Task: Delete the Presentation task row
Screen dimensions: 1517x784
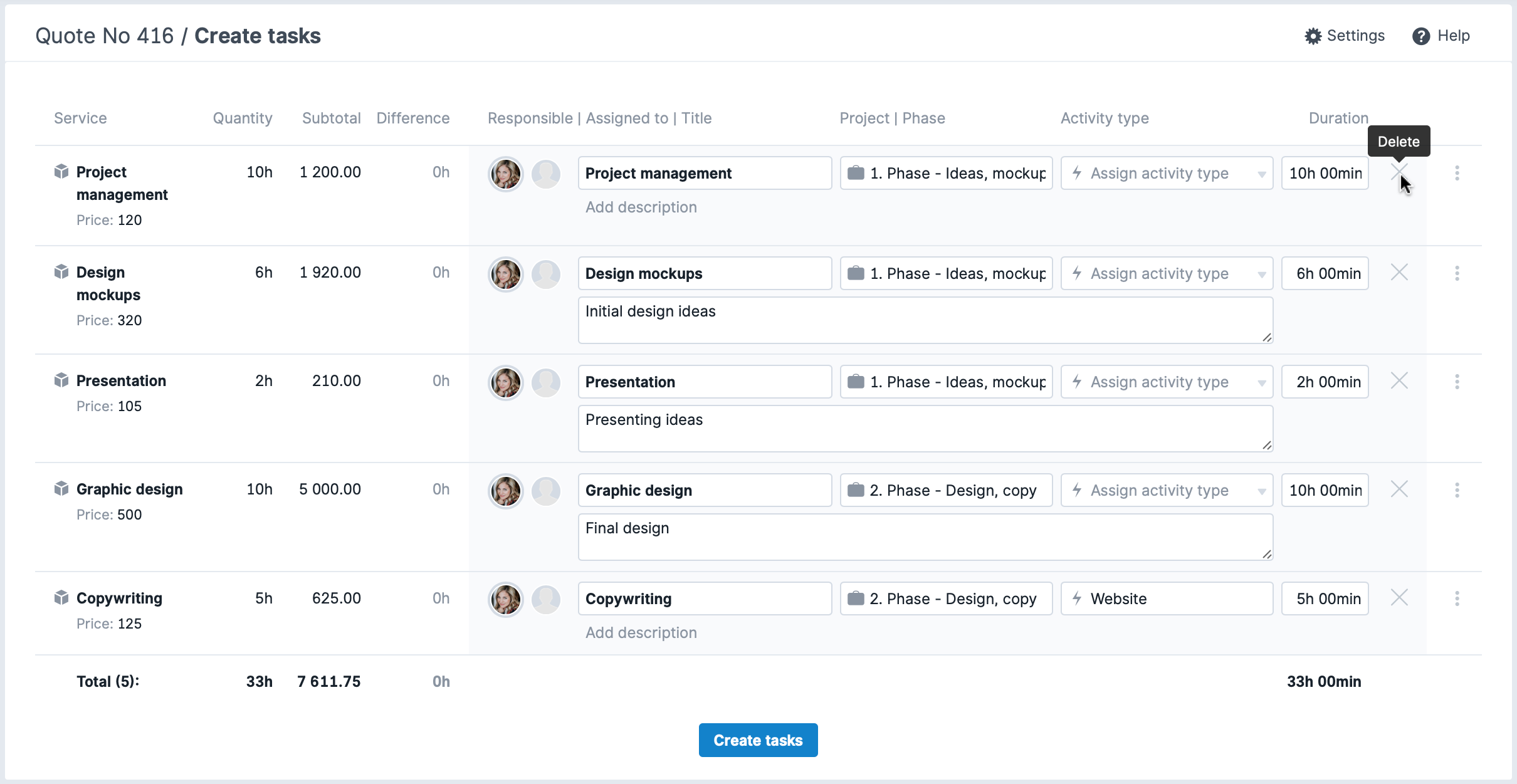Action: 1399,380
